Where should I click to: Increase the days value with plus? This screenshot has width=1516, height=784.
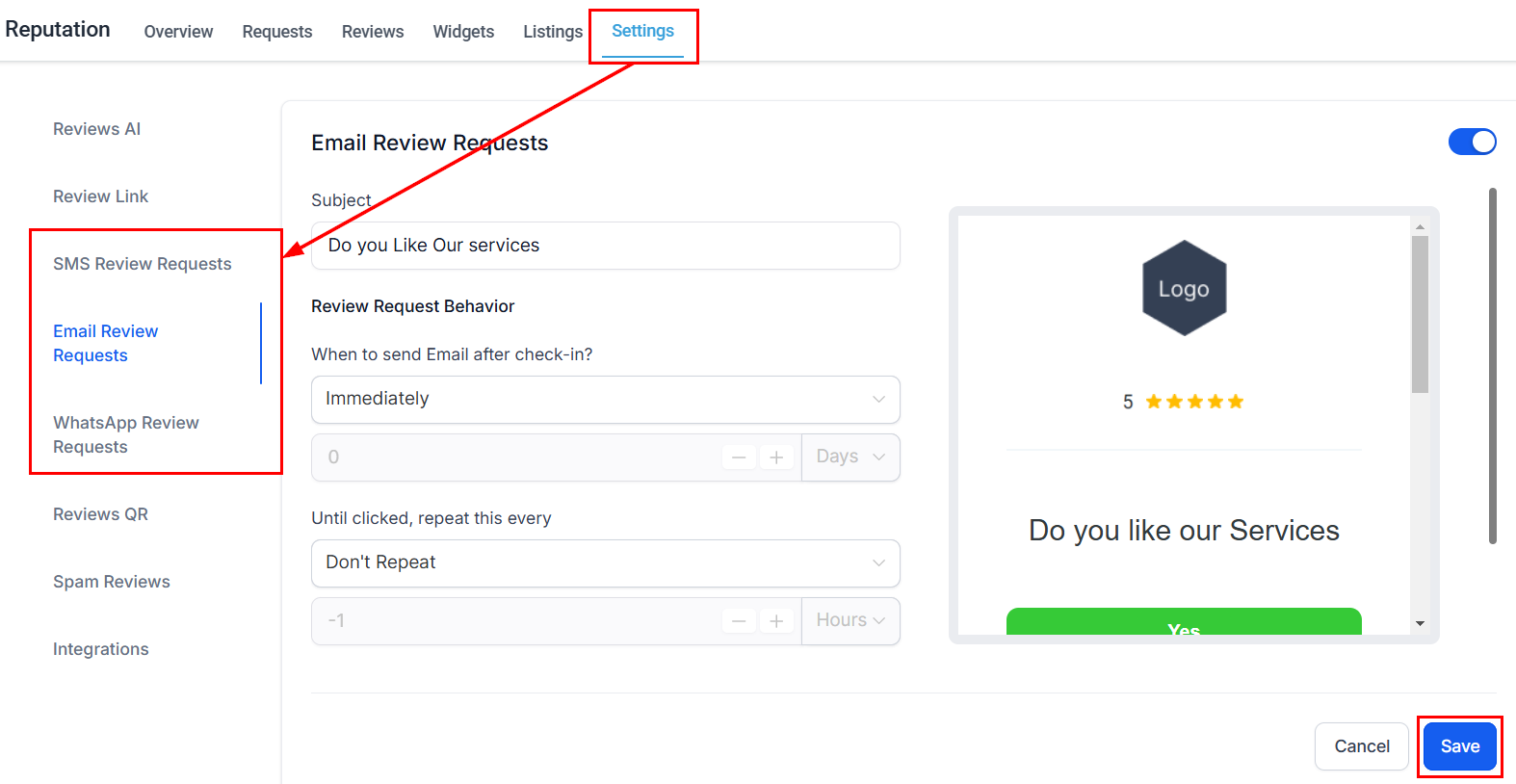(x=776, y=457)
